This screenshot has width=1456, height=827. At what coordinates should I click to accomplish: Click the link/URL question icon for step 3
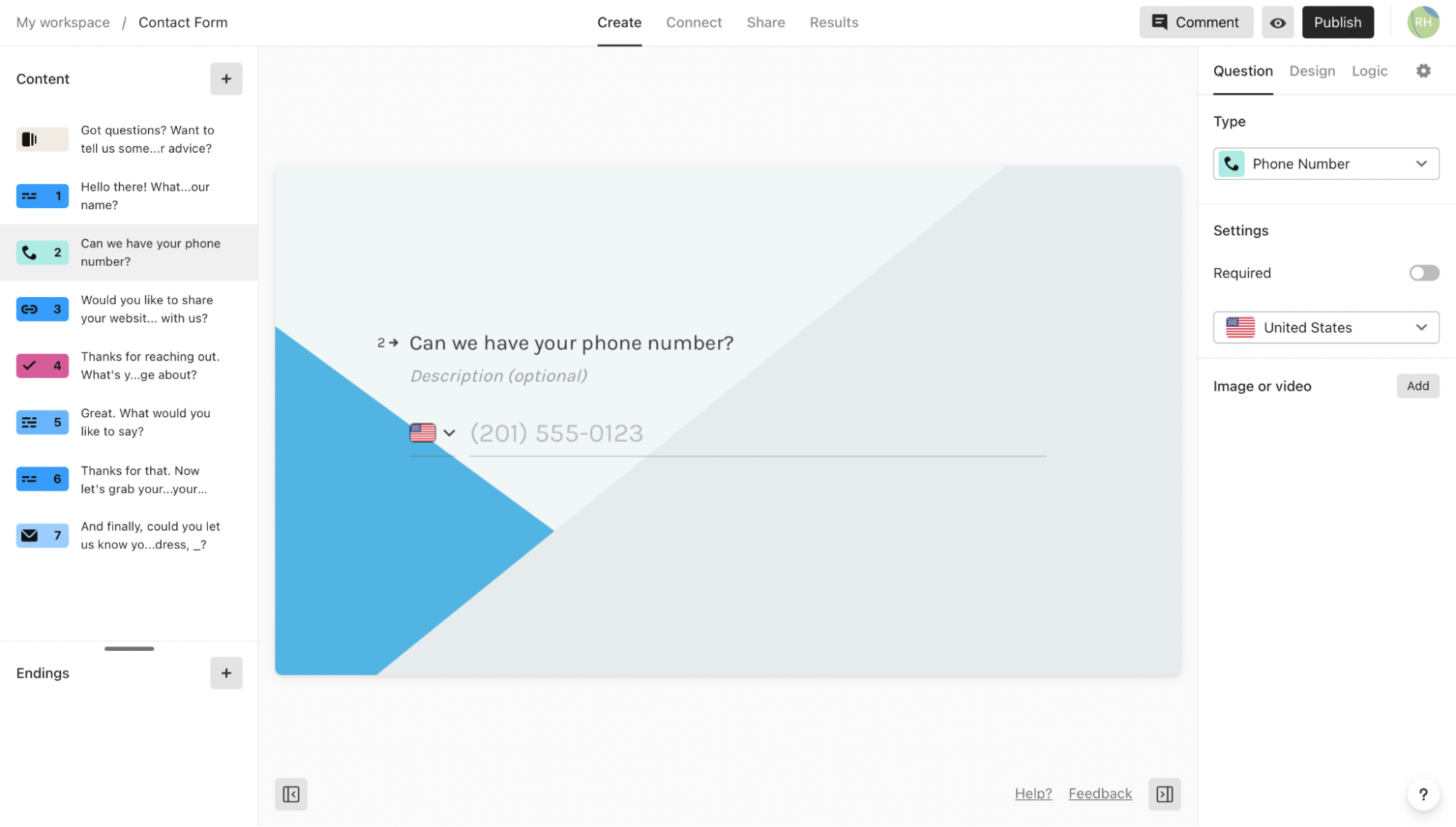pyautogui.click(x=29, y=308)
